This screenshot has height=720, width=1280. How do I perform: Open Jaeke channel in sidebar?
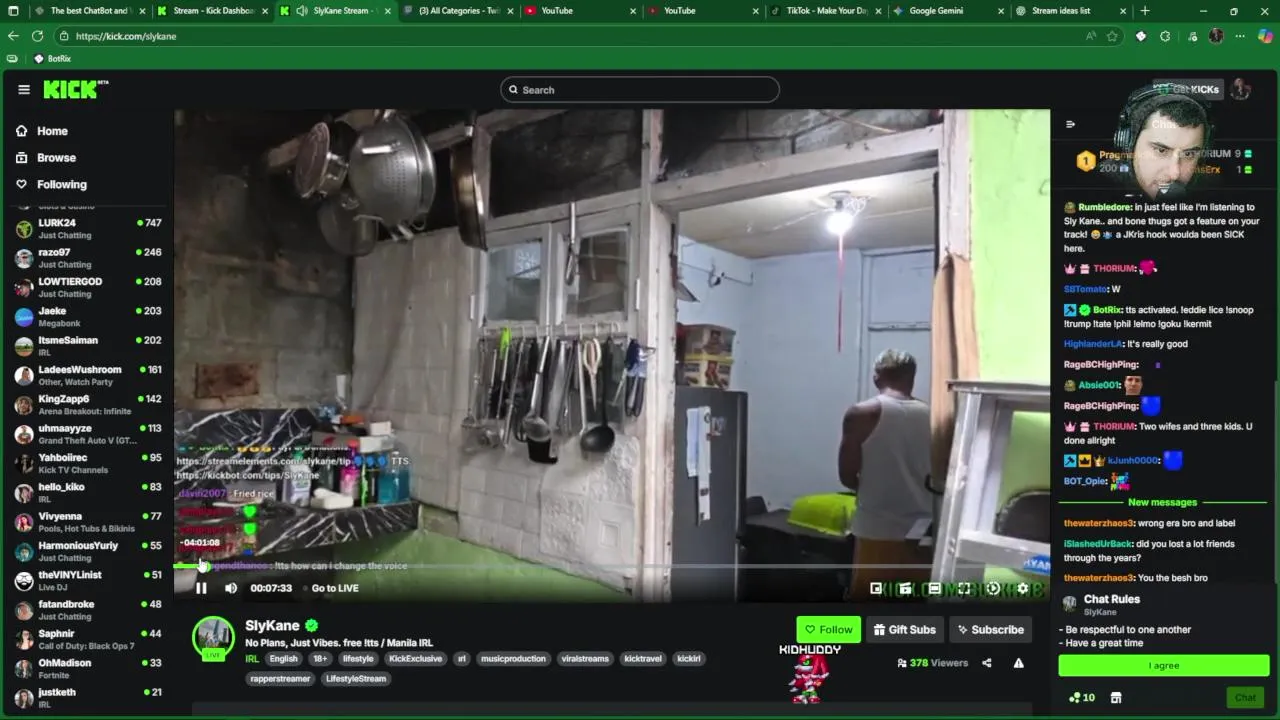click(87, 317)
